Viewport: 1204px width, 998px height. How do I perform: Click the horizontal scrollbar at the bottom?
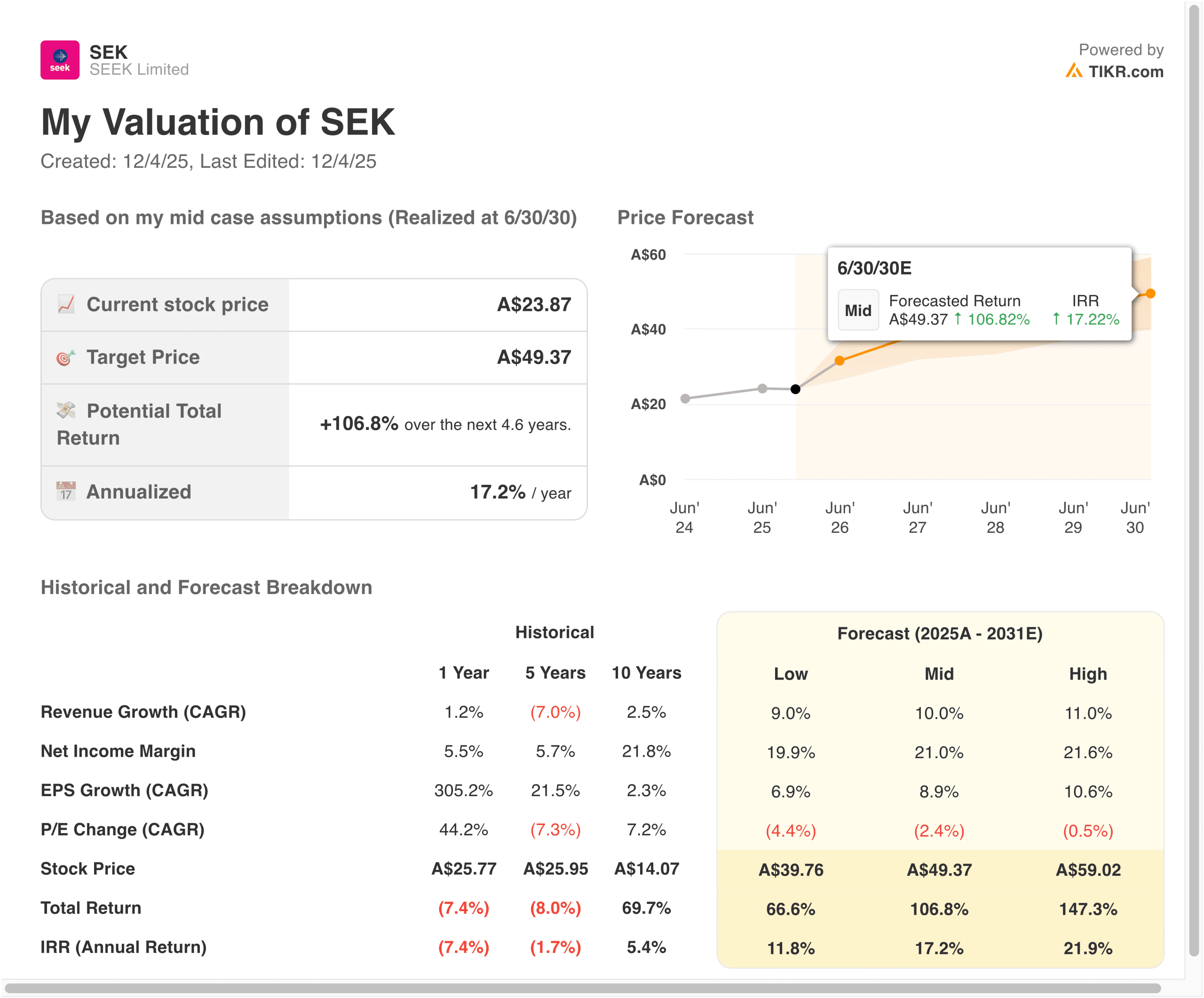pyautogui.click(x=602, y=988)
